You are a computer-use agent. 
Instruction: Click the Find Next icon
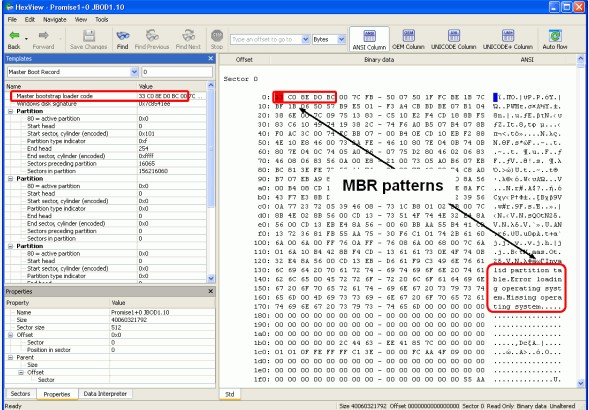188,36
